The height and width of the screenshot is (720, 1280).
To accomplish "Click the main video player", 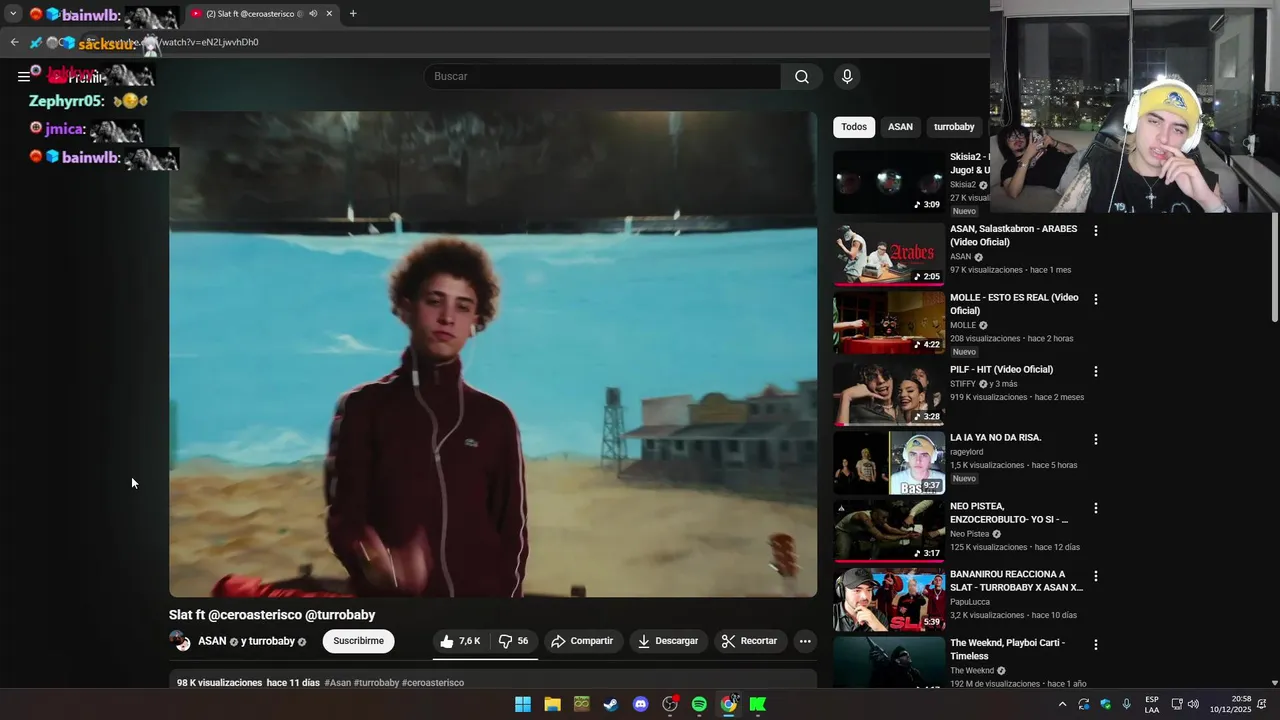I will pyautogui.click(x=493, y=354).
